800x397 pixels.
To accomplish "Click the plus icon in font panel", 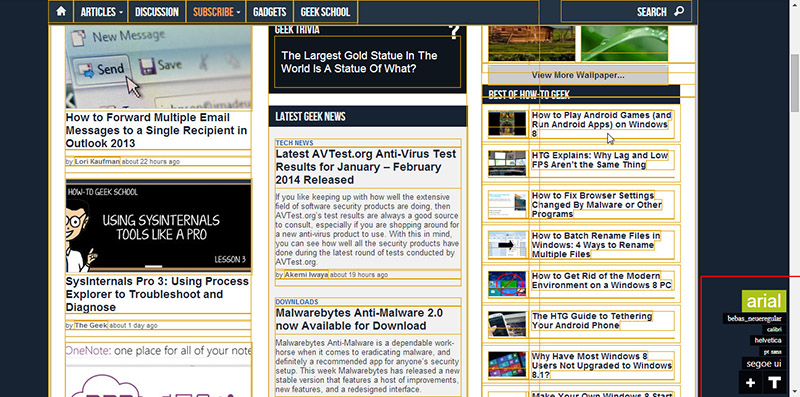I will [x=750, y=383].
